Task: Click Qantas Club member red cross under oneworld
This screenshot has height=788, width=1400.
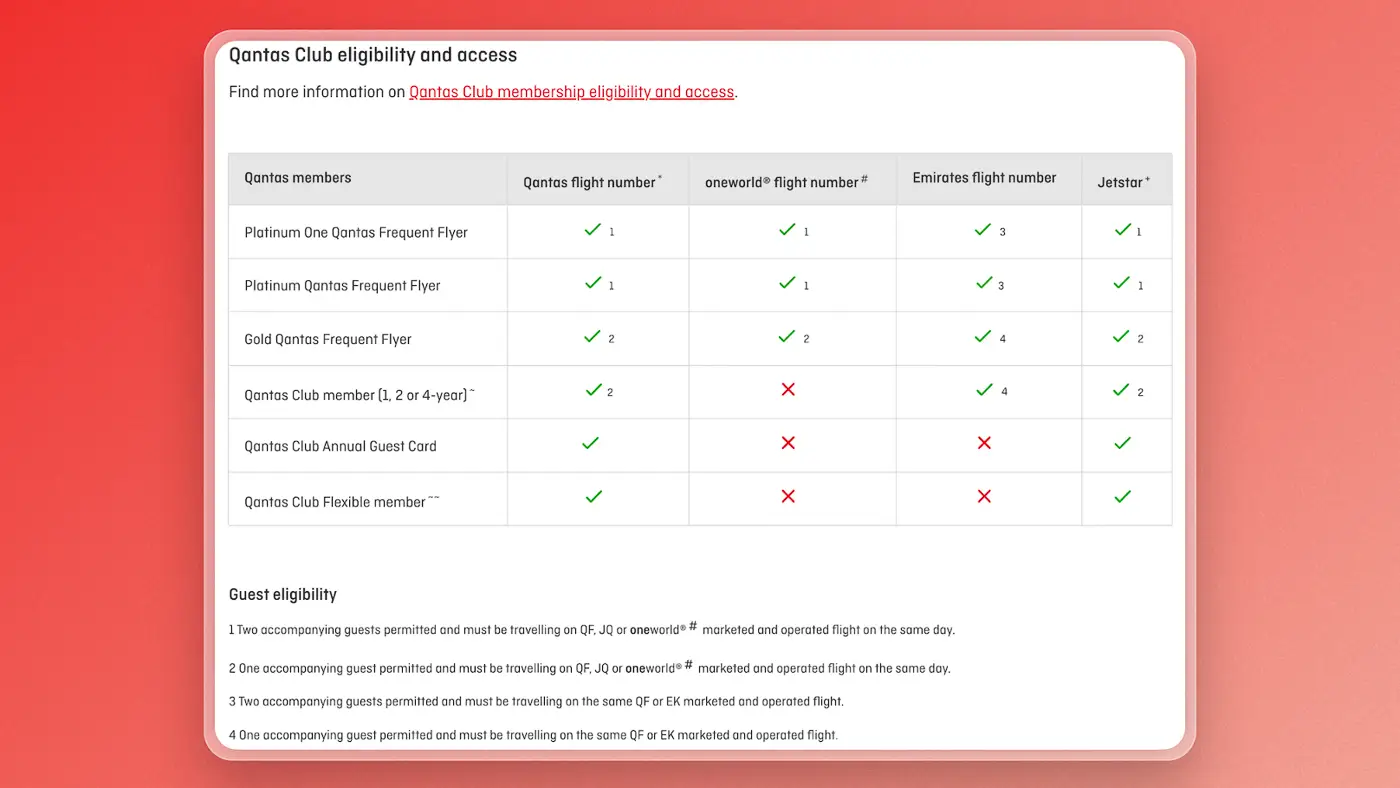Action: [788, 389]
